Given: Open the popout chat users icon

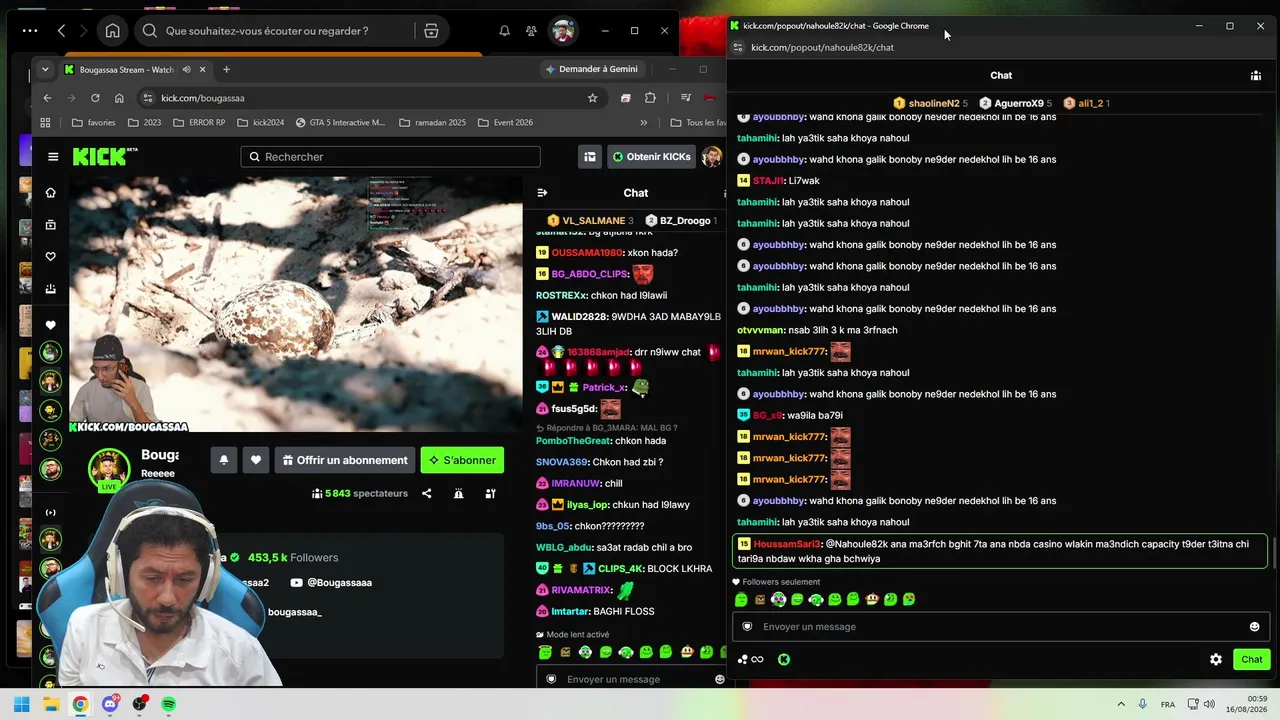Looking at the screenshot, I should pos(1256,75).
